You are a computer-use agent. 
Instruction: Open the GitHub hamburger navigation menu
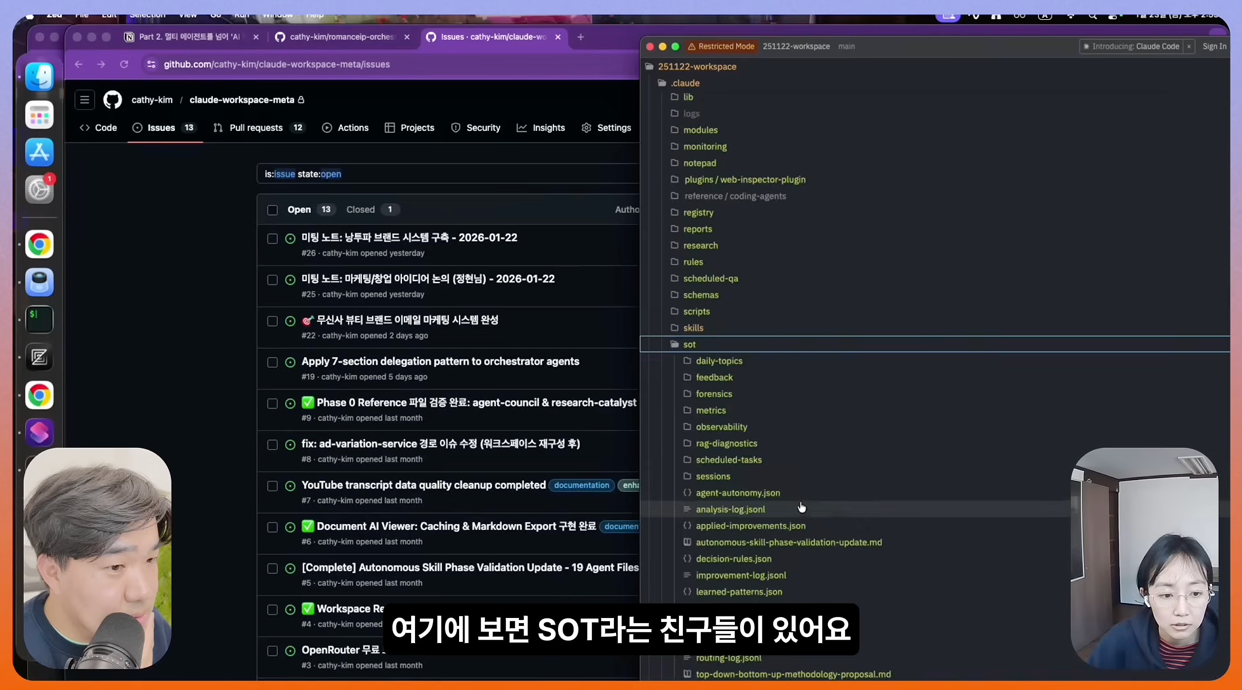coord(84,99)
